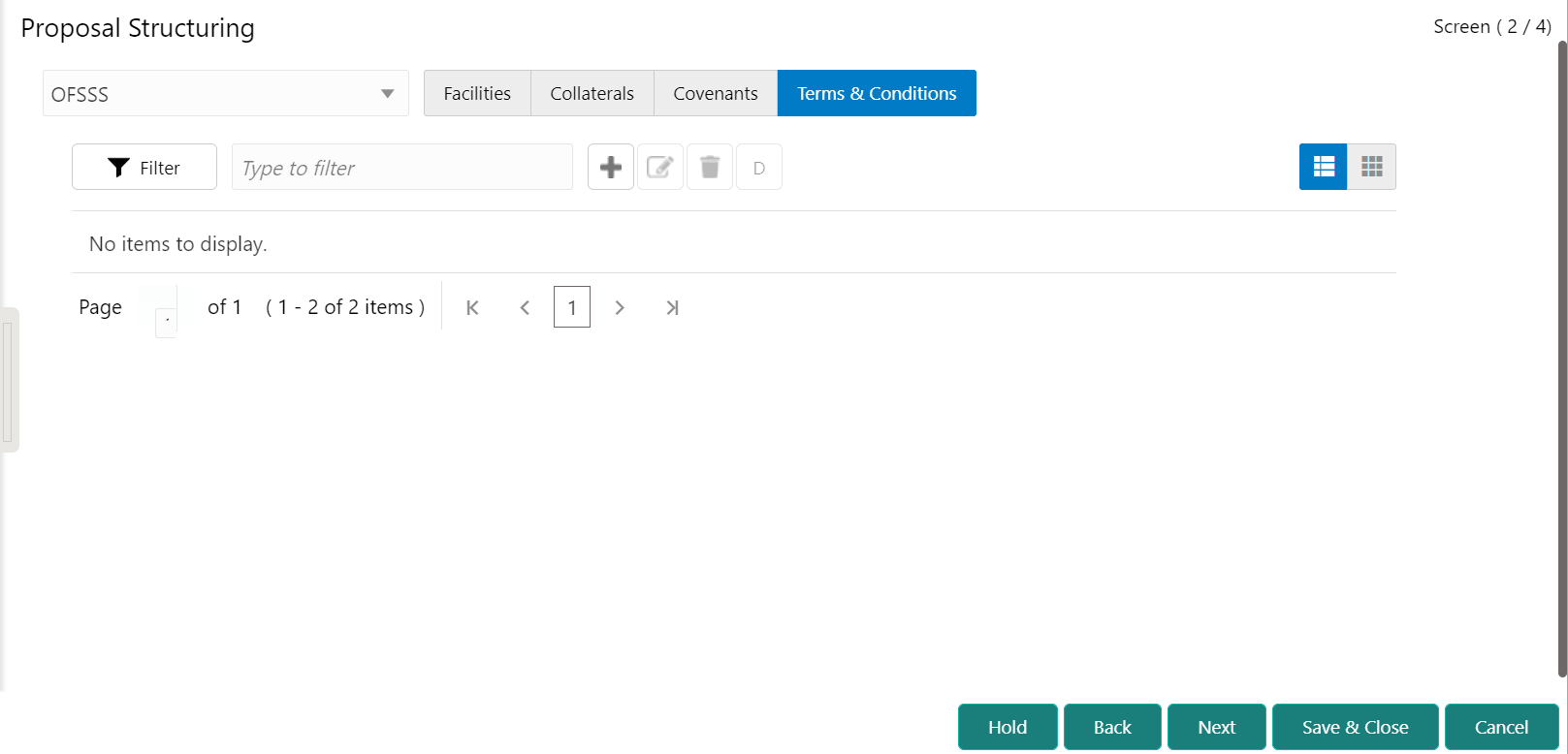The image size is (1568, 754).
Task: Go to the next page
Action: click(x=620, y=307)
